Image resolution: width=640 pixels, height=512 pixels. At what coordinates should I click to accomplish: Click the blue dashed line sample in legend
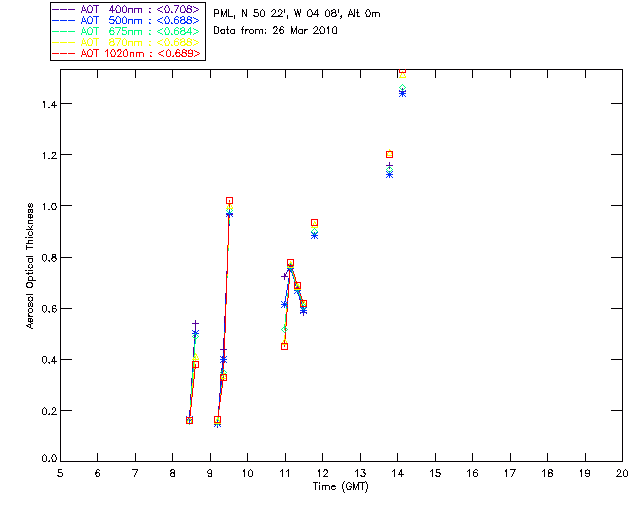pos(64,20)
